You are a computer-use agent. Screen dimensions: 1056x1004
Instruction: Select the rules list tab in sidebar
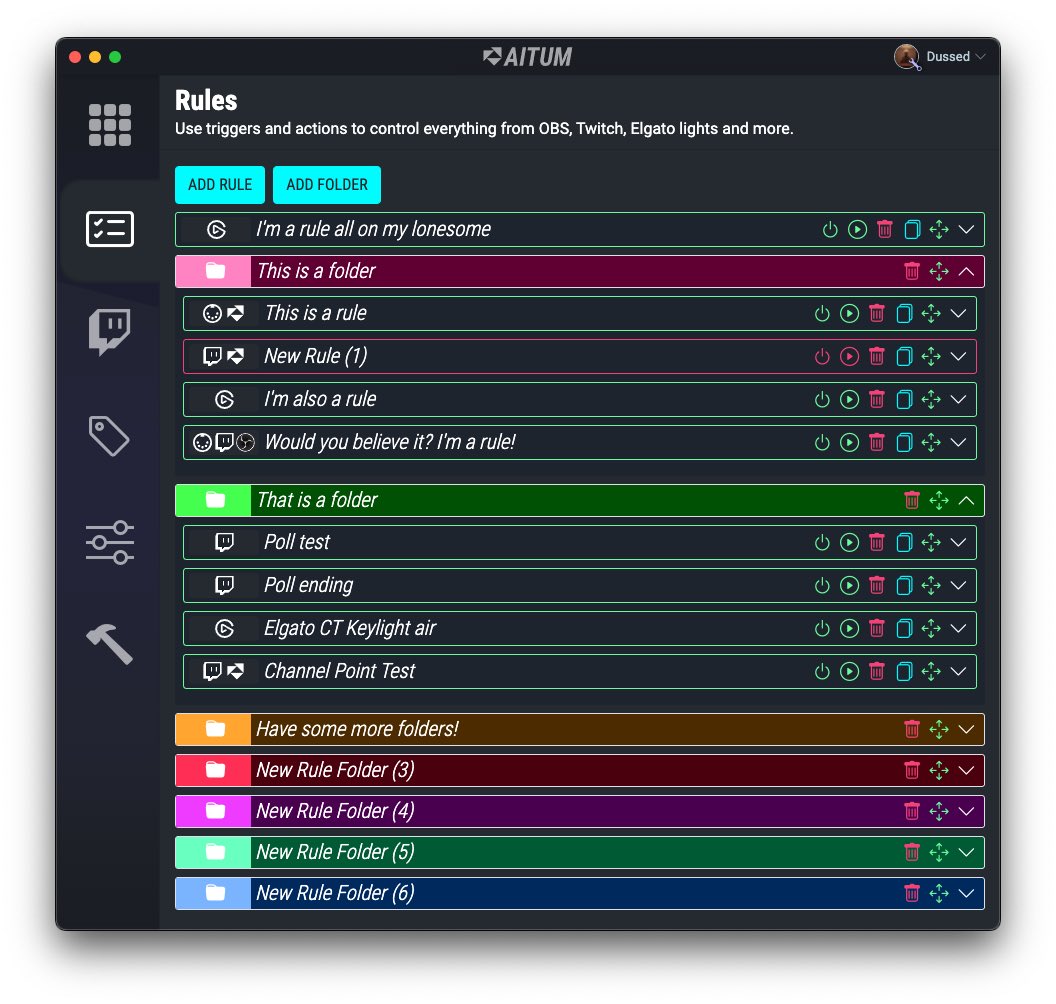[x=109, y=229]
